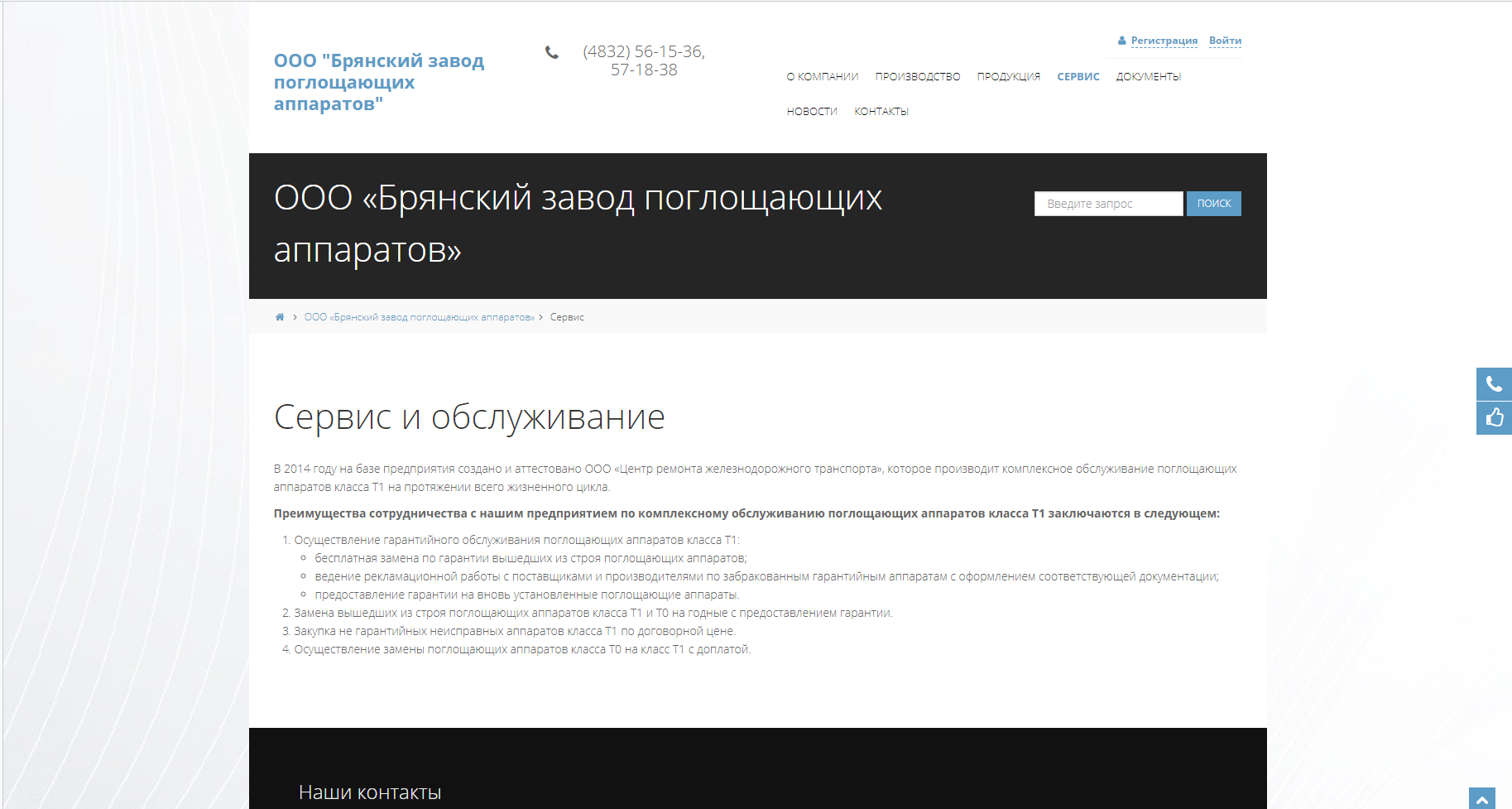Click the scroll-to-top arrow button
This screenshot has width=1512, height=809.
pos(1482,798)
